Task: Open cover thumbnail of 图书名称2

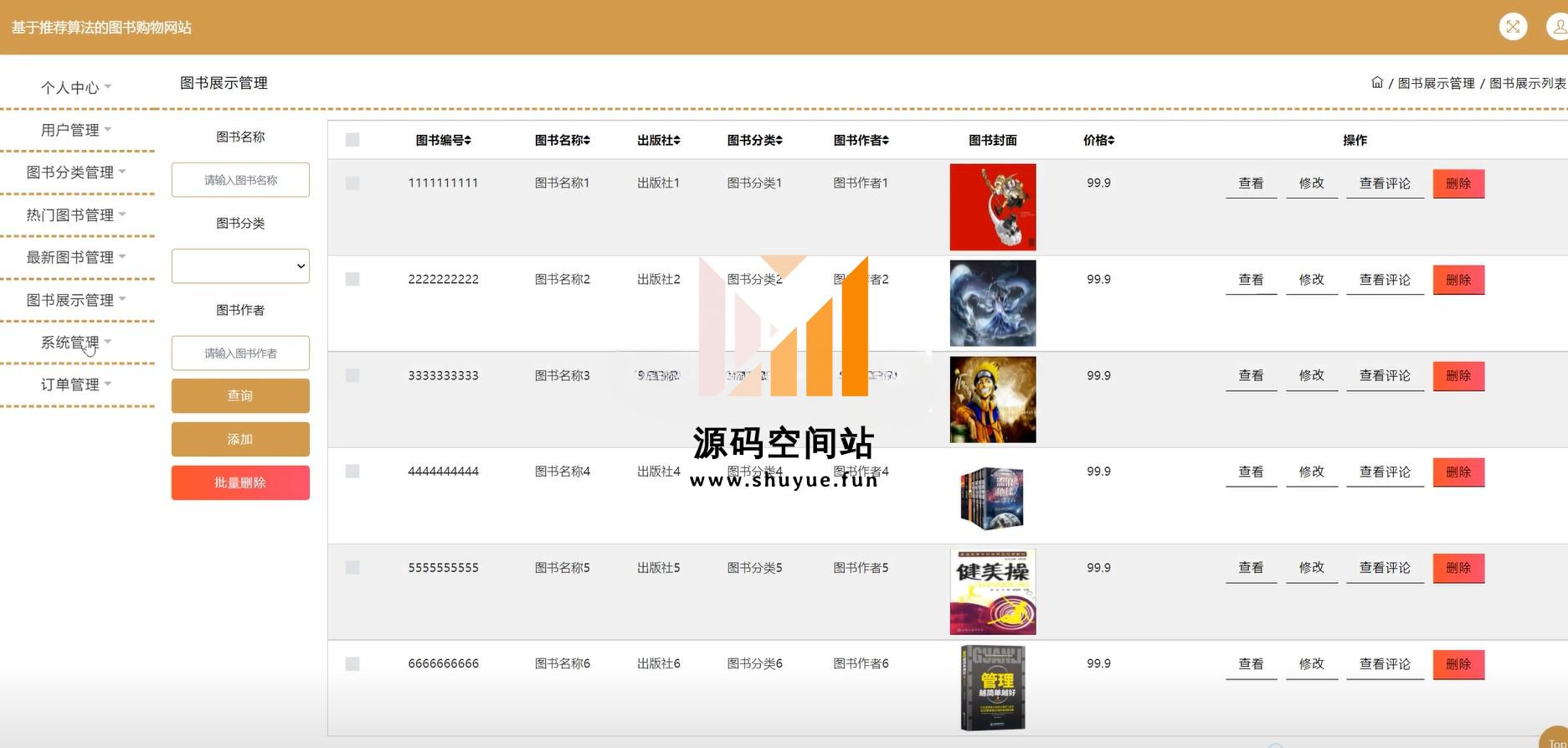Action: coord(993,303)
